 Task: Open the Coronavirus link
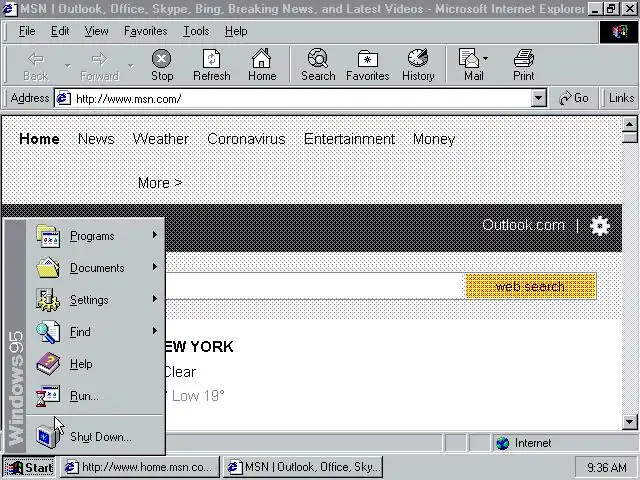coord(246,139)
